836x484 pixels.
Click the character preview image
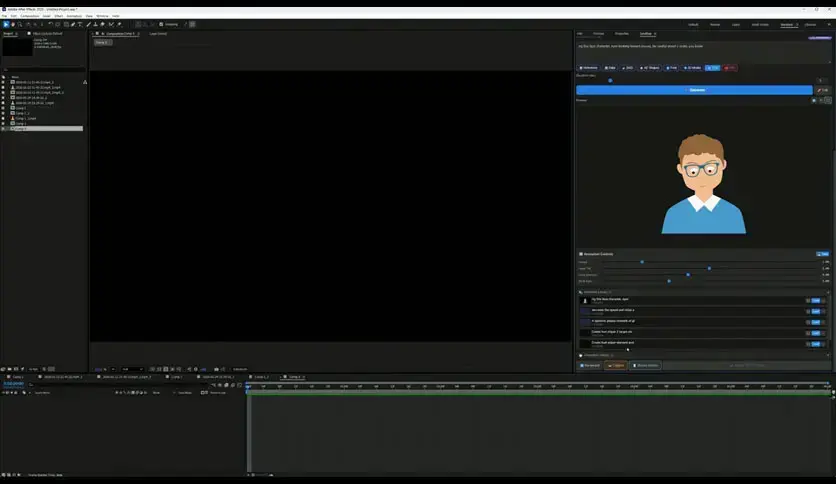[x=703, y=184]
